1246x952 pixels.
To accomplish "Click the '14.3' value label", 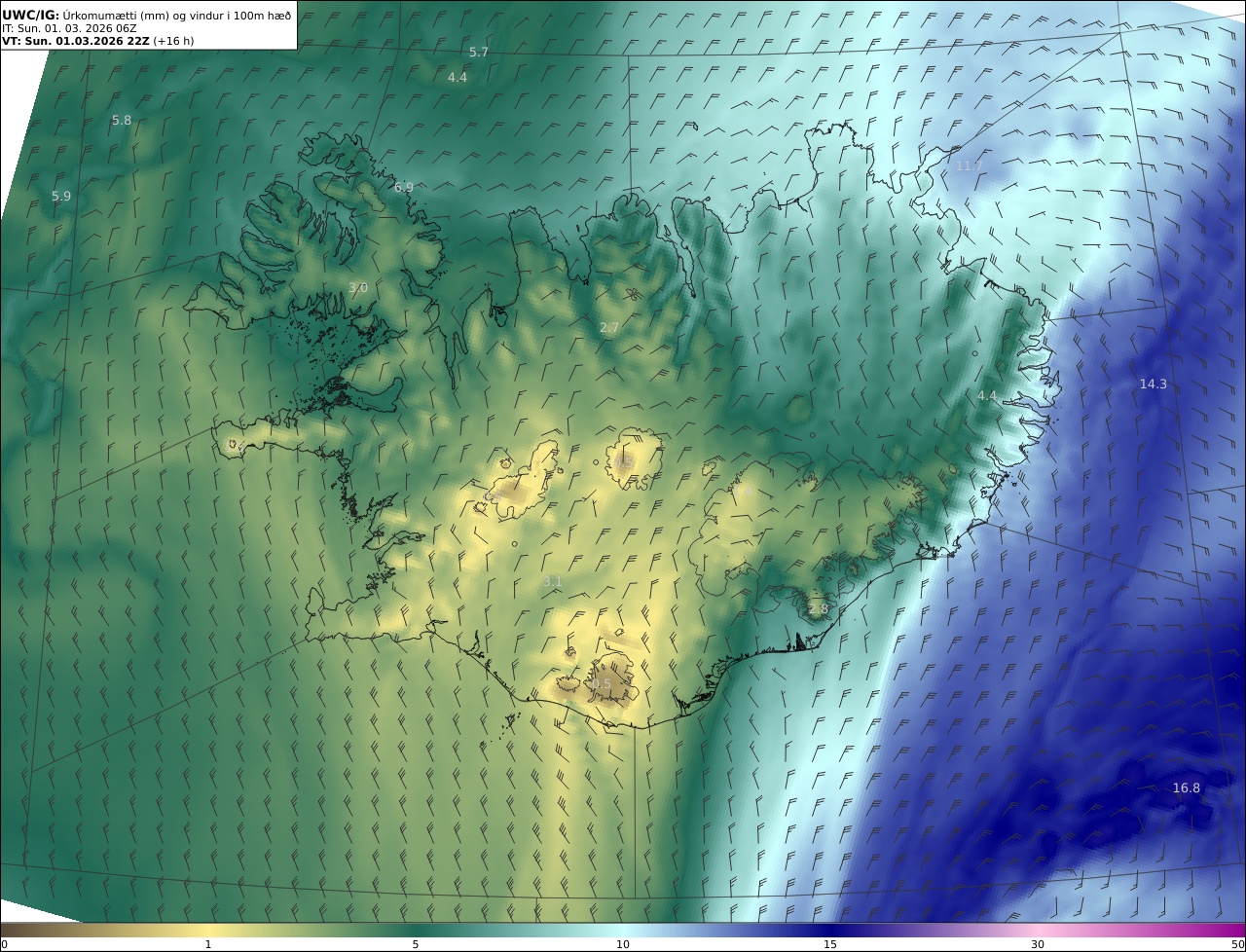I will point(1153,384).
